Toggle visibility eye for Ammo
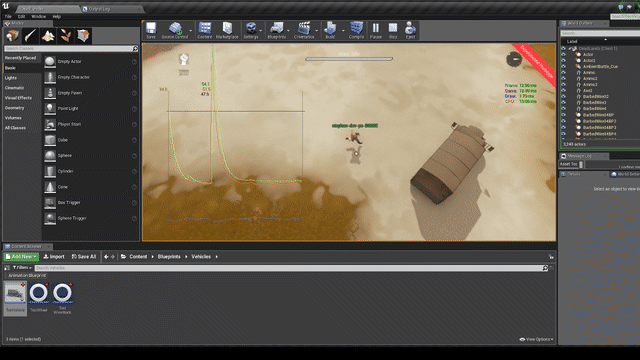This screenshot has width=640, height=360. pos(564,72)
